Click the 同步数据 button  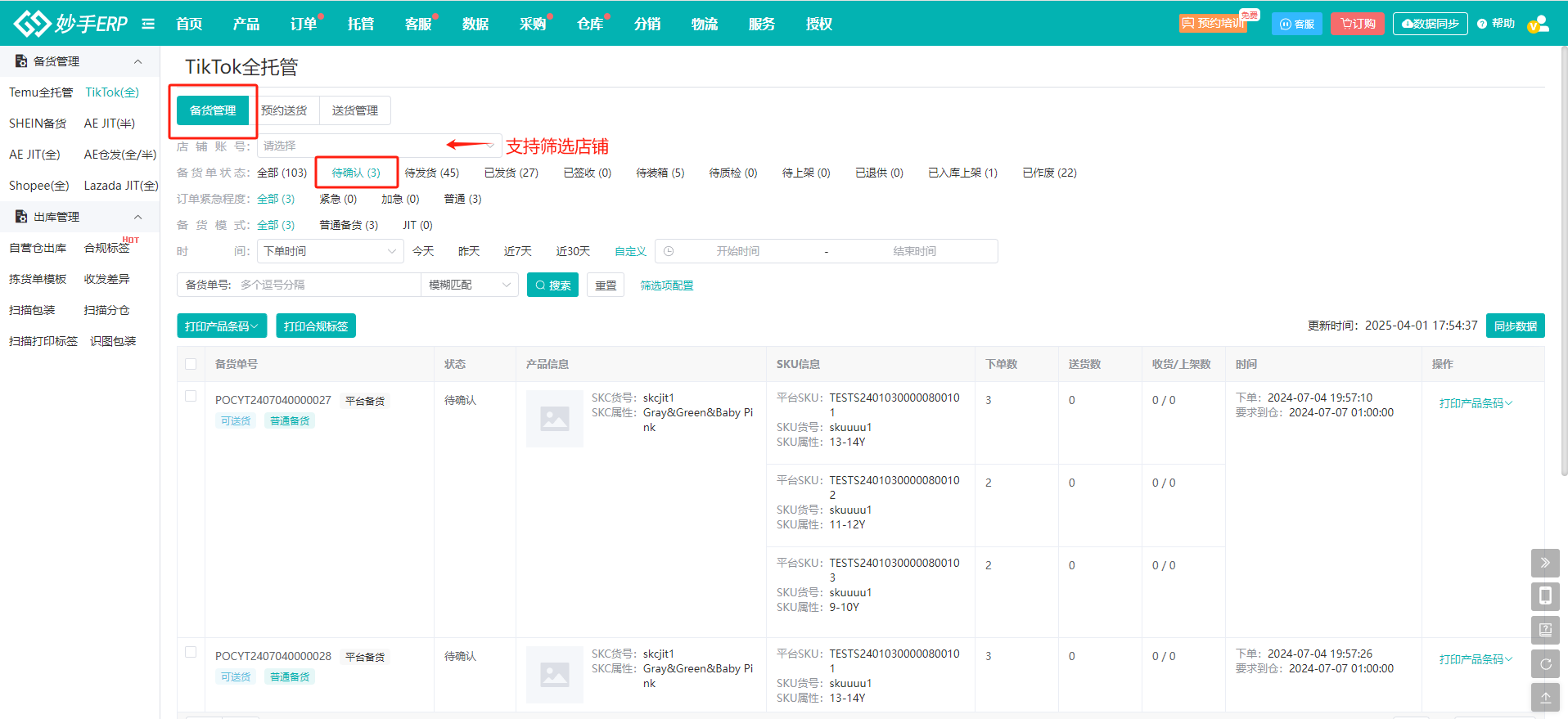1516,326
